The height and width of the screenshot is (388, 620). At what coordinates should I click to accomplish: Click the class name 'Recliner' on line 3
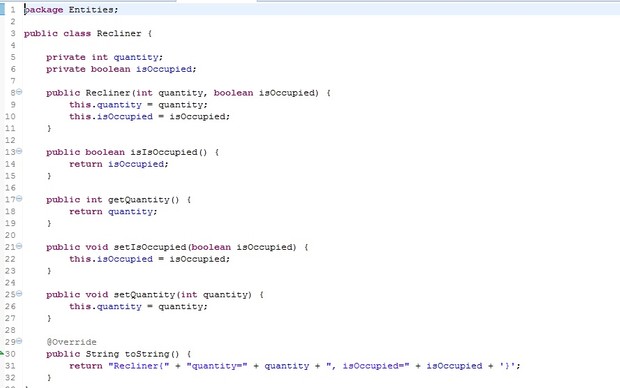[119, 34]
